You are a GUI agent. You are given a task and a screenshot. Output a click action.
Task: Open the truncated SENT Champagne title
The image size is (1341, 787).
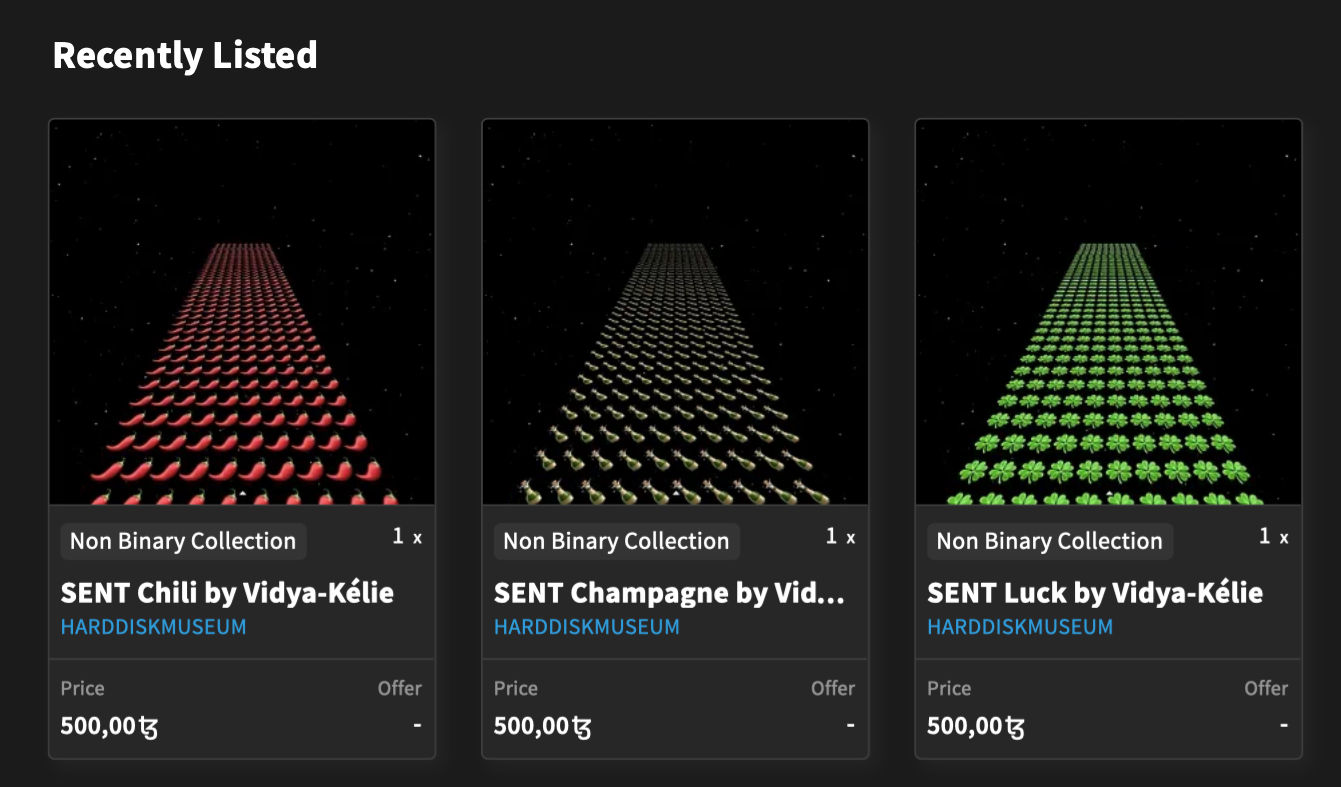tap(669, 593)
